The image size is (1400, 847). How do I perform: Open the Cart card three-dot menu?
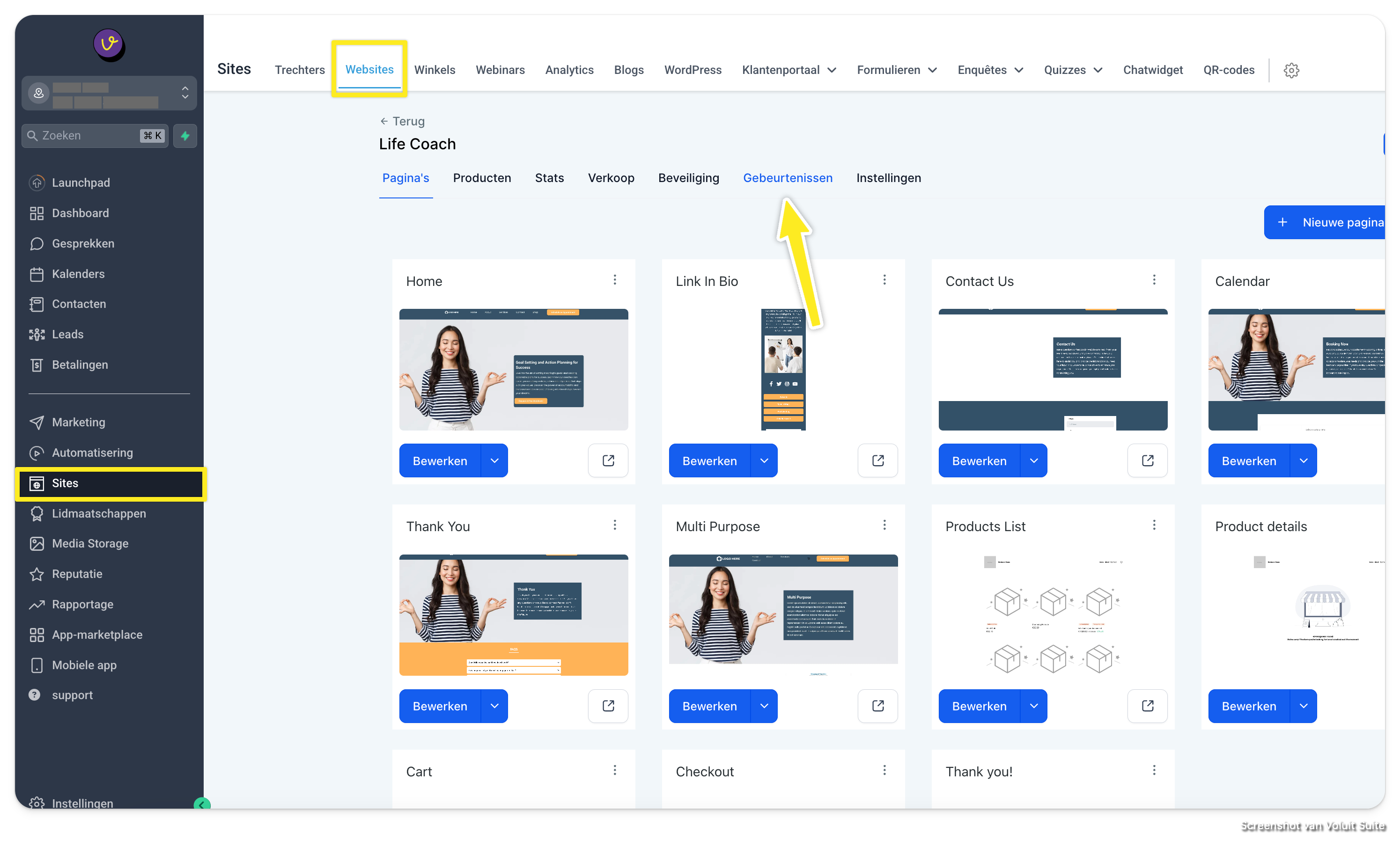615,770
